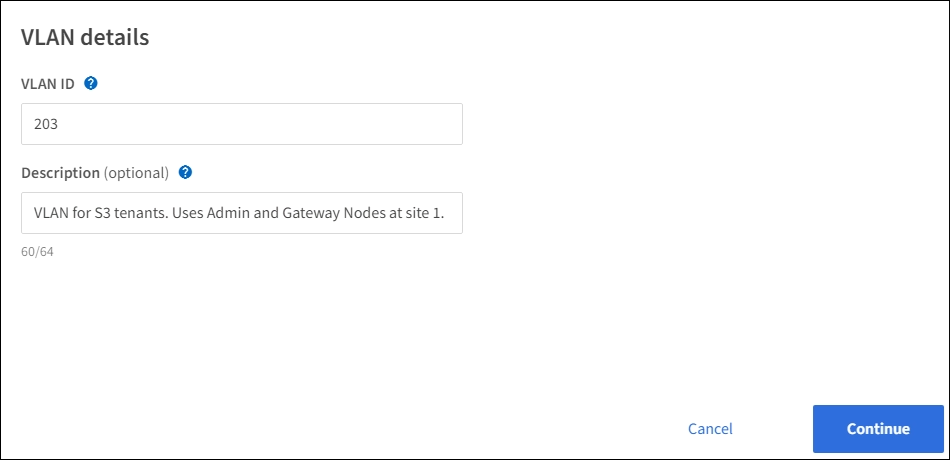Click the word "Gateway" in the description
Image resolution: width=950 pixels, height=460 pixels.
[297, 214]
